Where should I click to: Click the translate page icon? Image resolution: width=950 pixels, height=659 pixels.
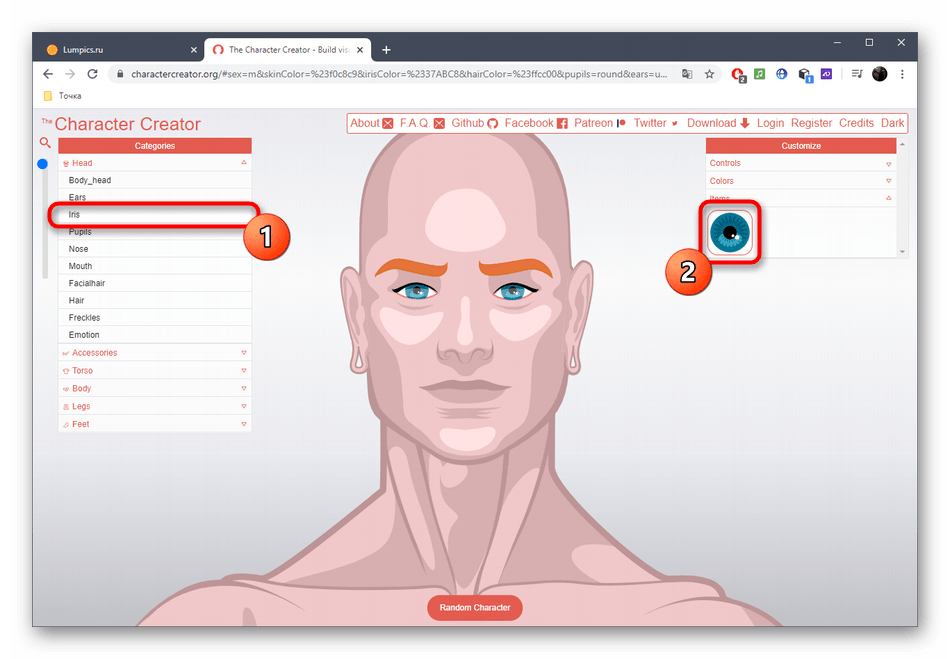tap(687, 74)
